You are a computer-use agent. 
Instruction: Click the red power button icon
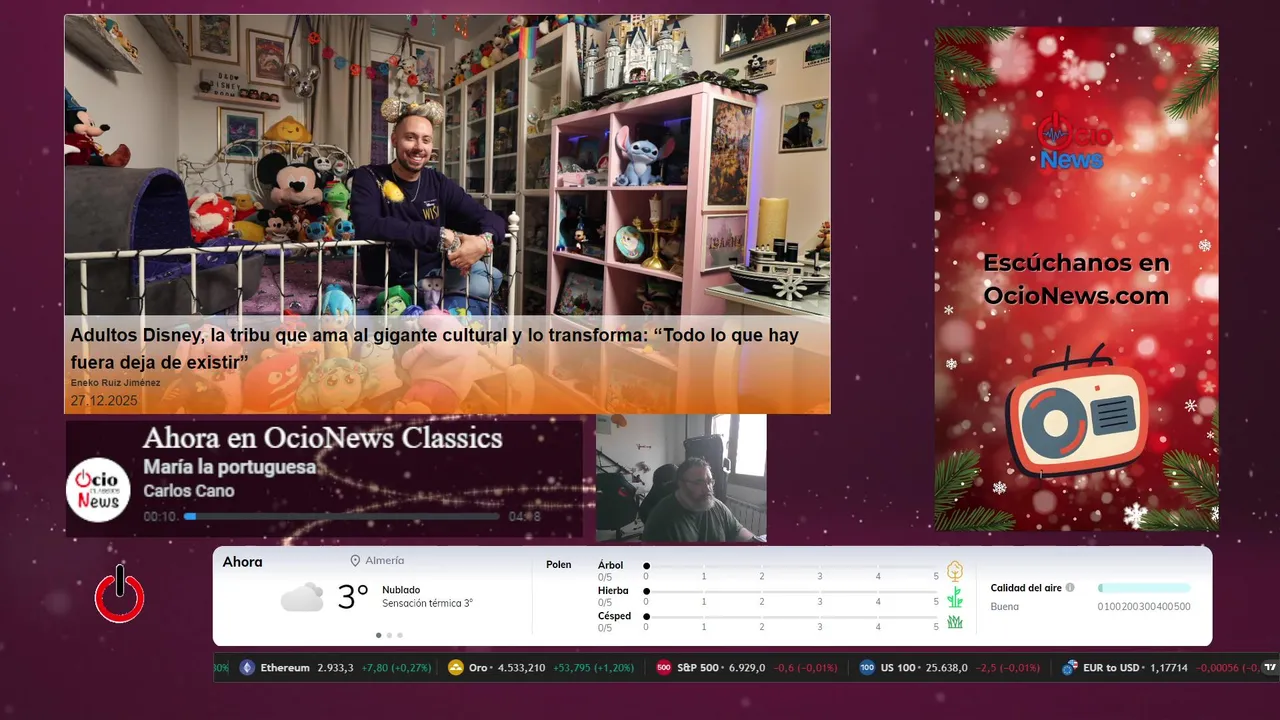coord(120,594)
